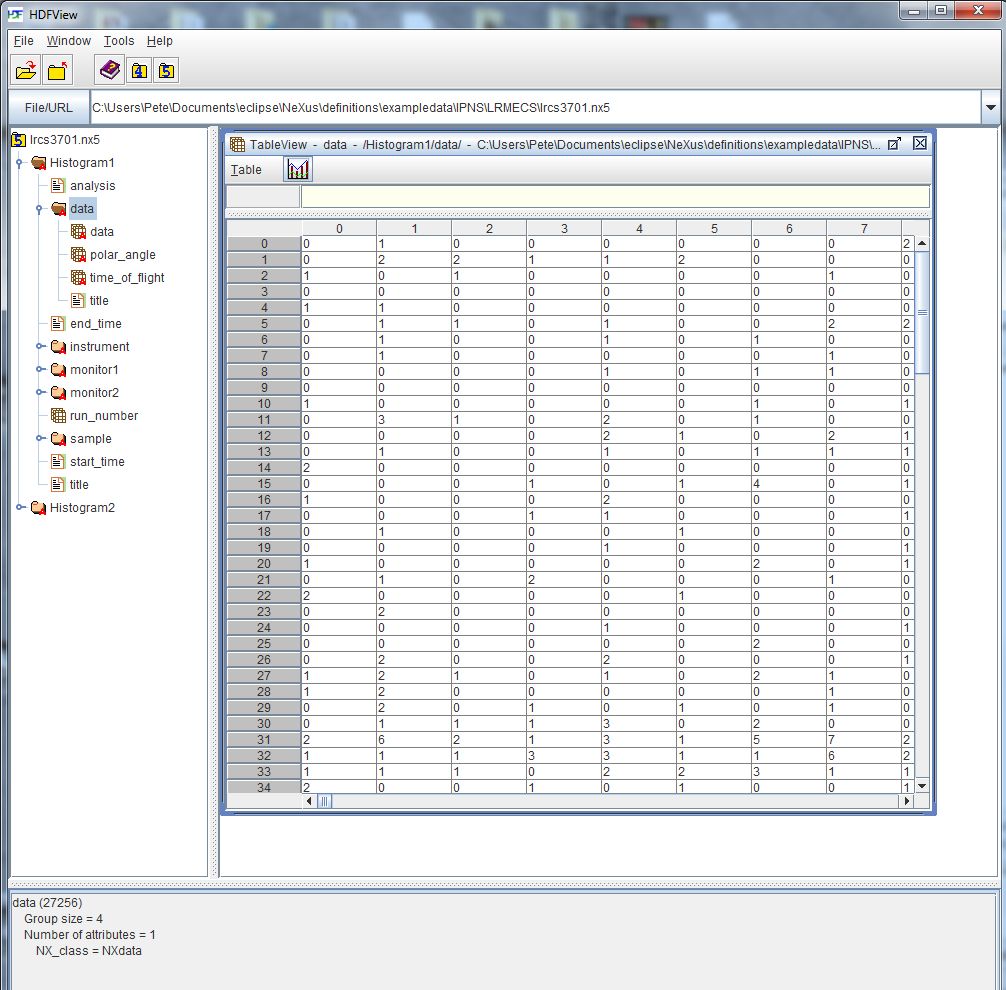Open the User's Guide book icon
Screen dimensions: 1006x990
109,70
